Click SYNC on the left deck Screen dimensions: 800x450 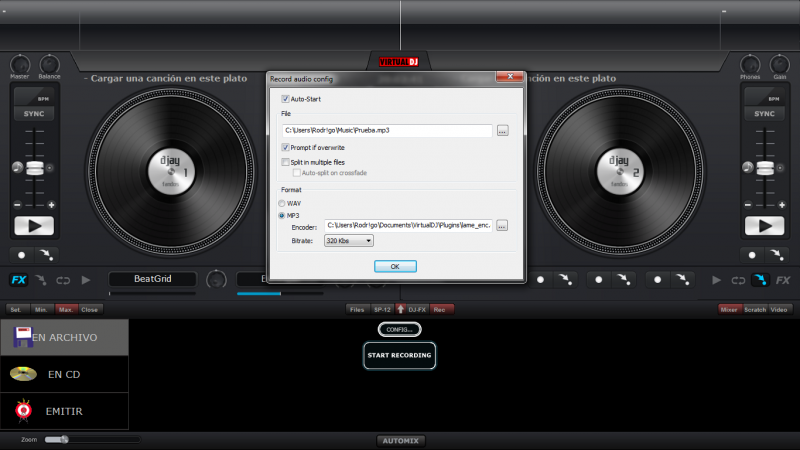coord(34,114)
